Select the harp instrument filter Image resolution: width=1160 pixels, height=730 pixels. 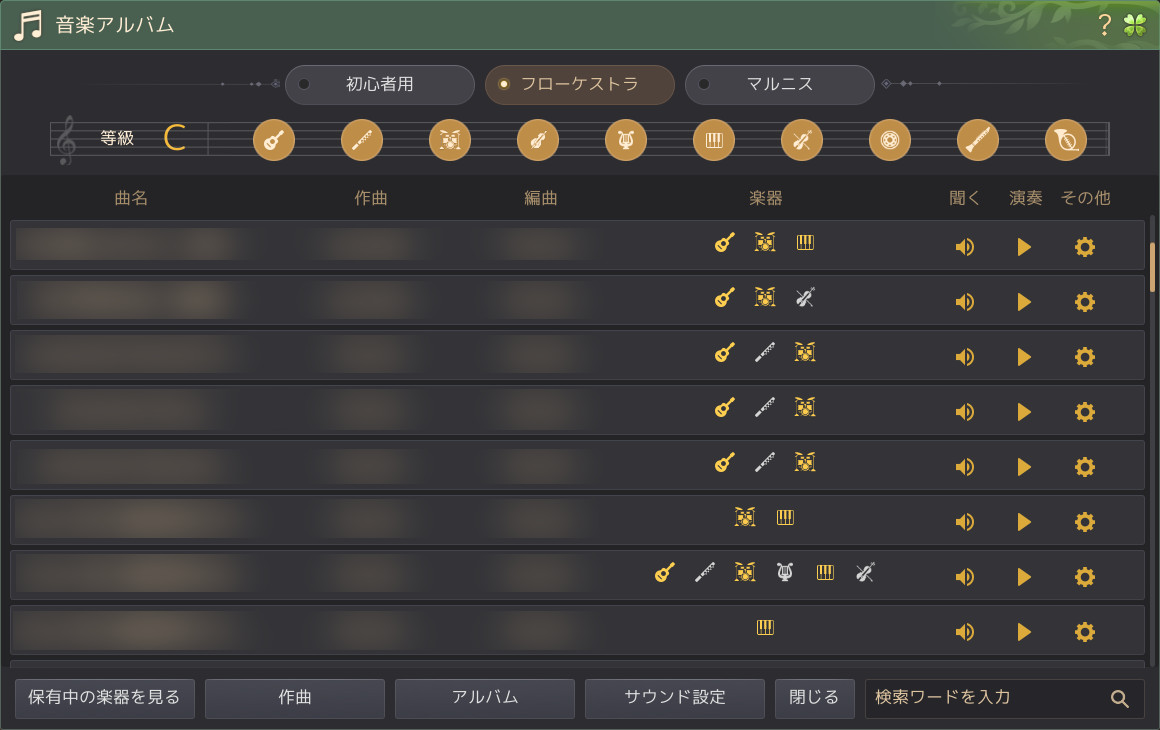point(626,140)
